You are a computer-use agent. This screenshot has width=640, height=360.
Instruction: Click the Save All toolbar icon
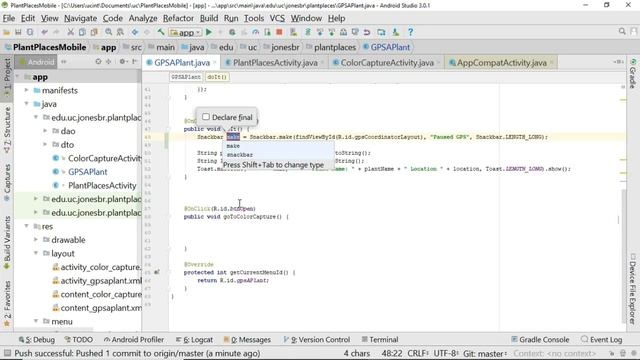(x=18, y=32)
